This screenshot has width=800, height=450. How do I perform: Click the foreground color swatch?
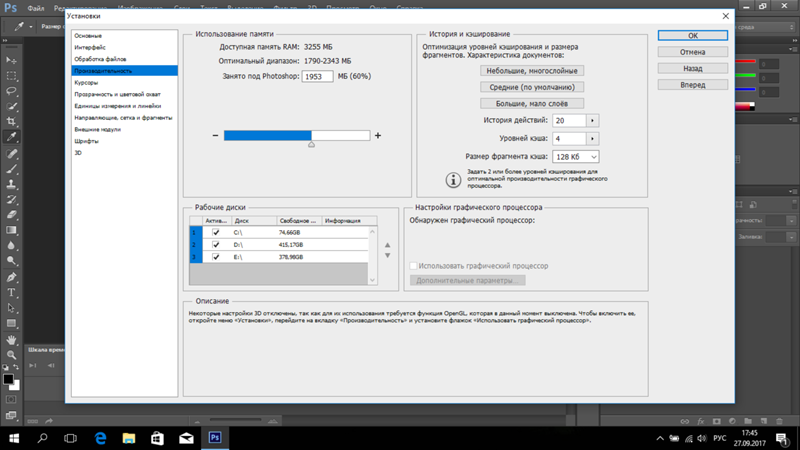[x=8, y=379]
